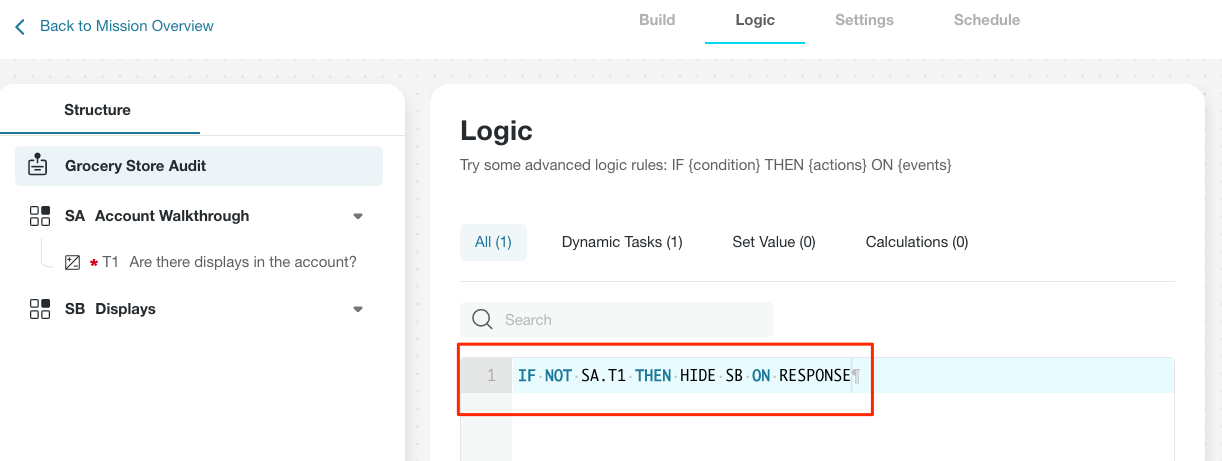Click the SB section grid icon

40,309
